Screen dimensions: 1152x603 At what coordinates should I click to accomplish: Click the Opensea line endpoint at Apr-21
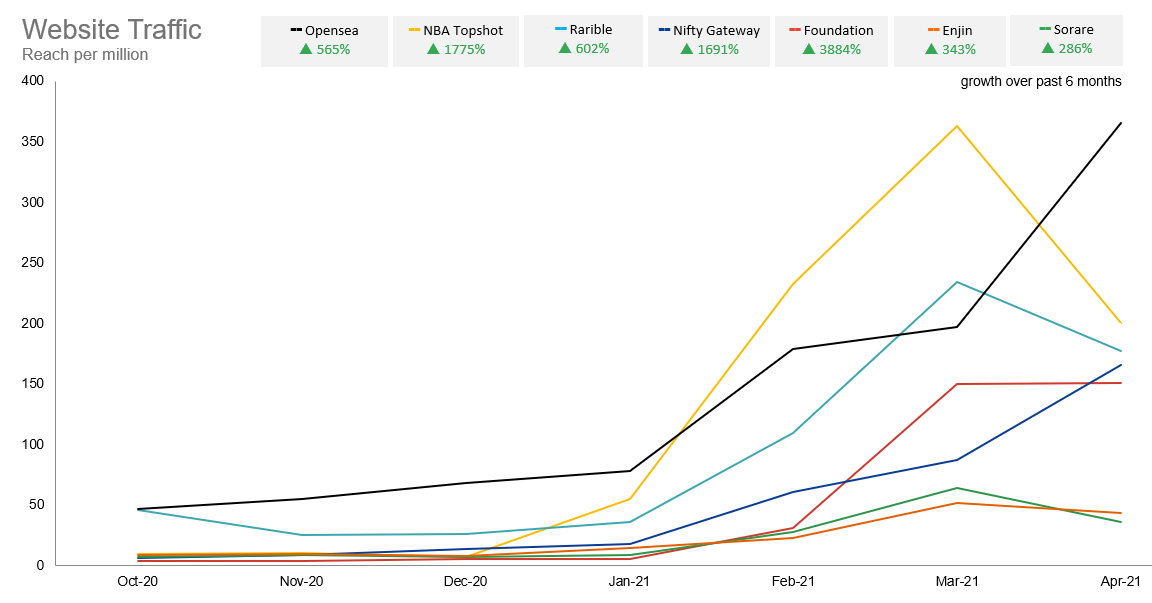[x=1120, y=123]
